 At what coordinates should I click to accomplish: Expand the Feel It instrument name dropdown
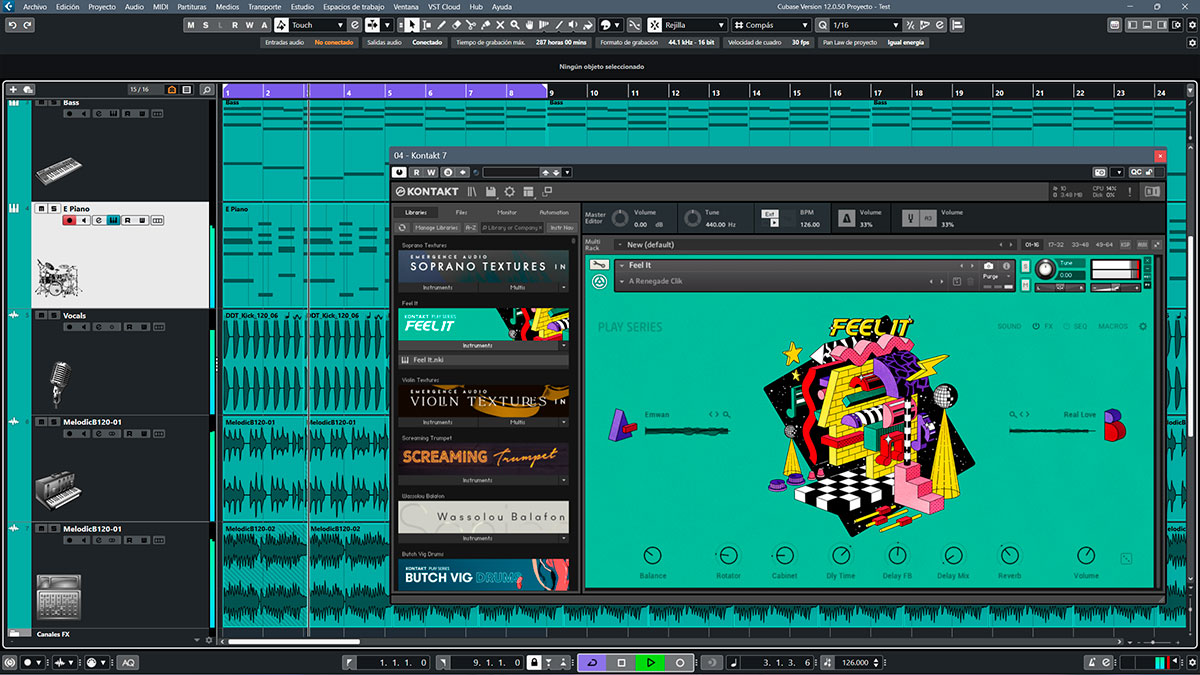(622, 266)
